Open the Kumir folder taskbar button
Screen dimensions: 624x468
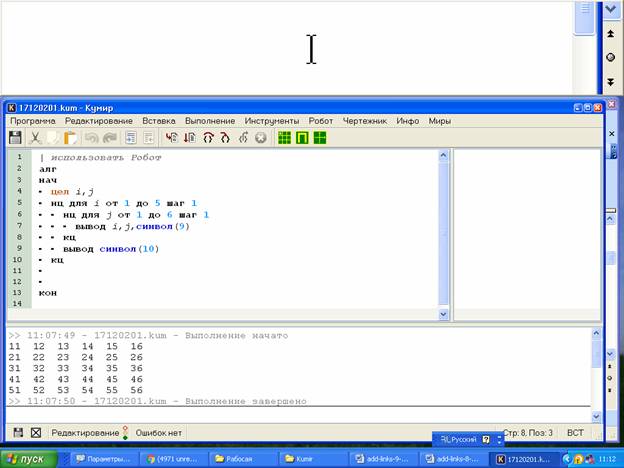click(x=313, y=459)
